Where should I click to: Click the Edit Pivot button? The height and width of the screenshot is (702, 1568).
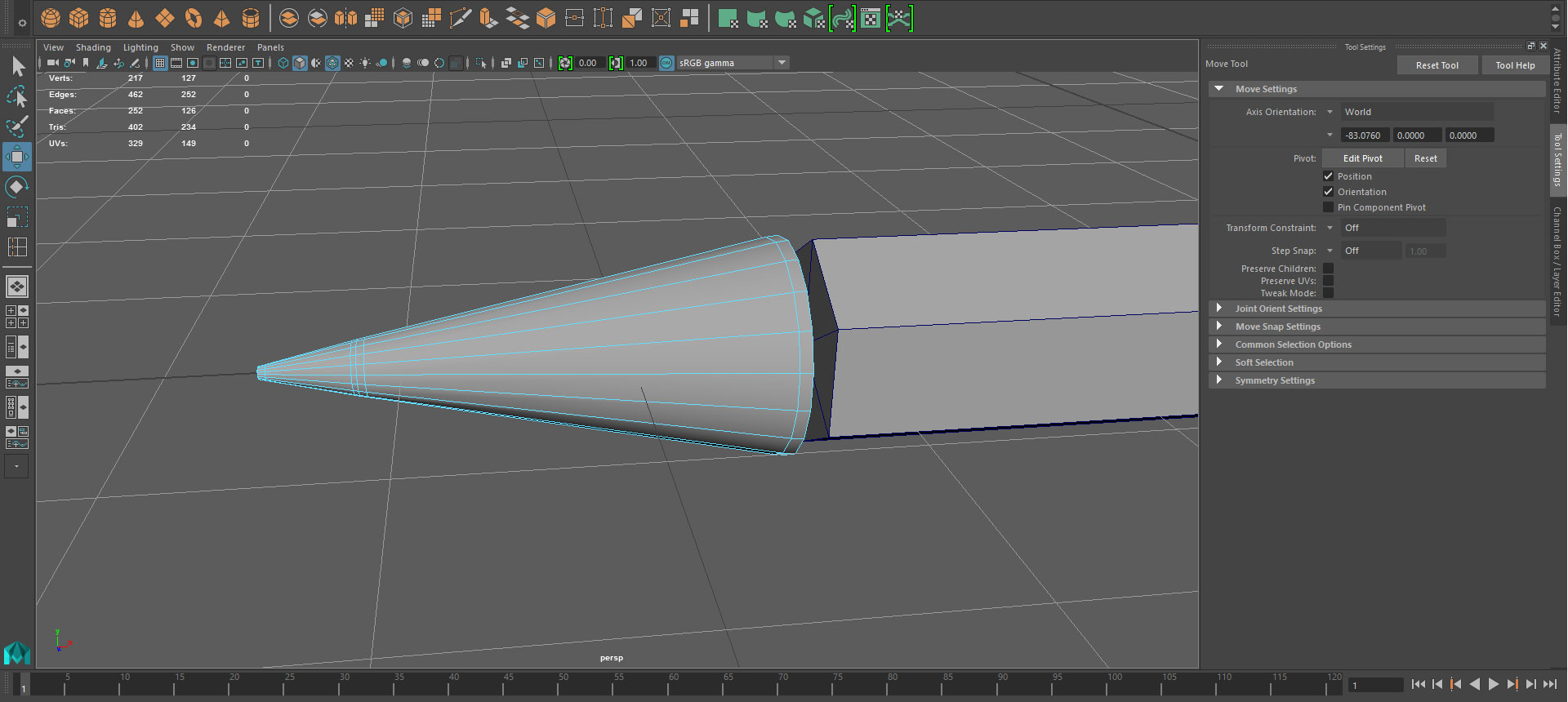[1362, 158]
